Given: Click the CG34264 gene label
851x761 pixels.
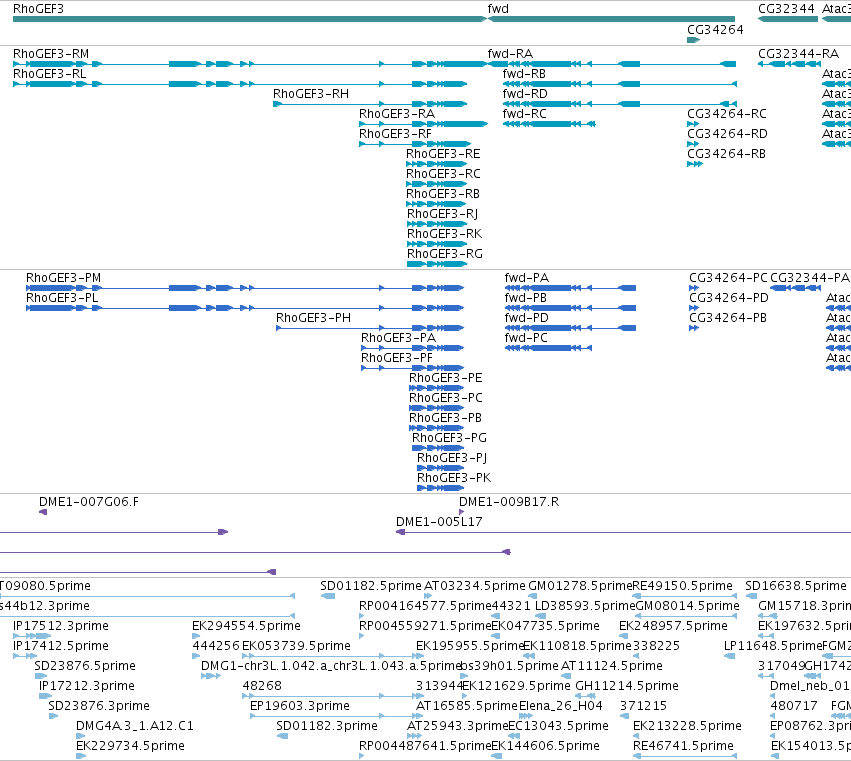Looking at the screenshot, I should pyautogui.click(x=715, y=30).
